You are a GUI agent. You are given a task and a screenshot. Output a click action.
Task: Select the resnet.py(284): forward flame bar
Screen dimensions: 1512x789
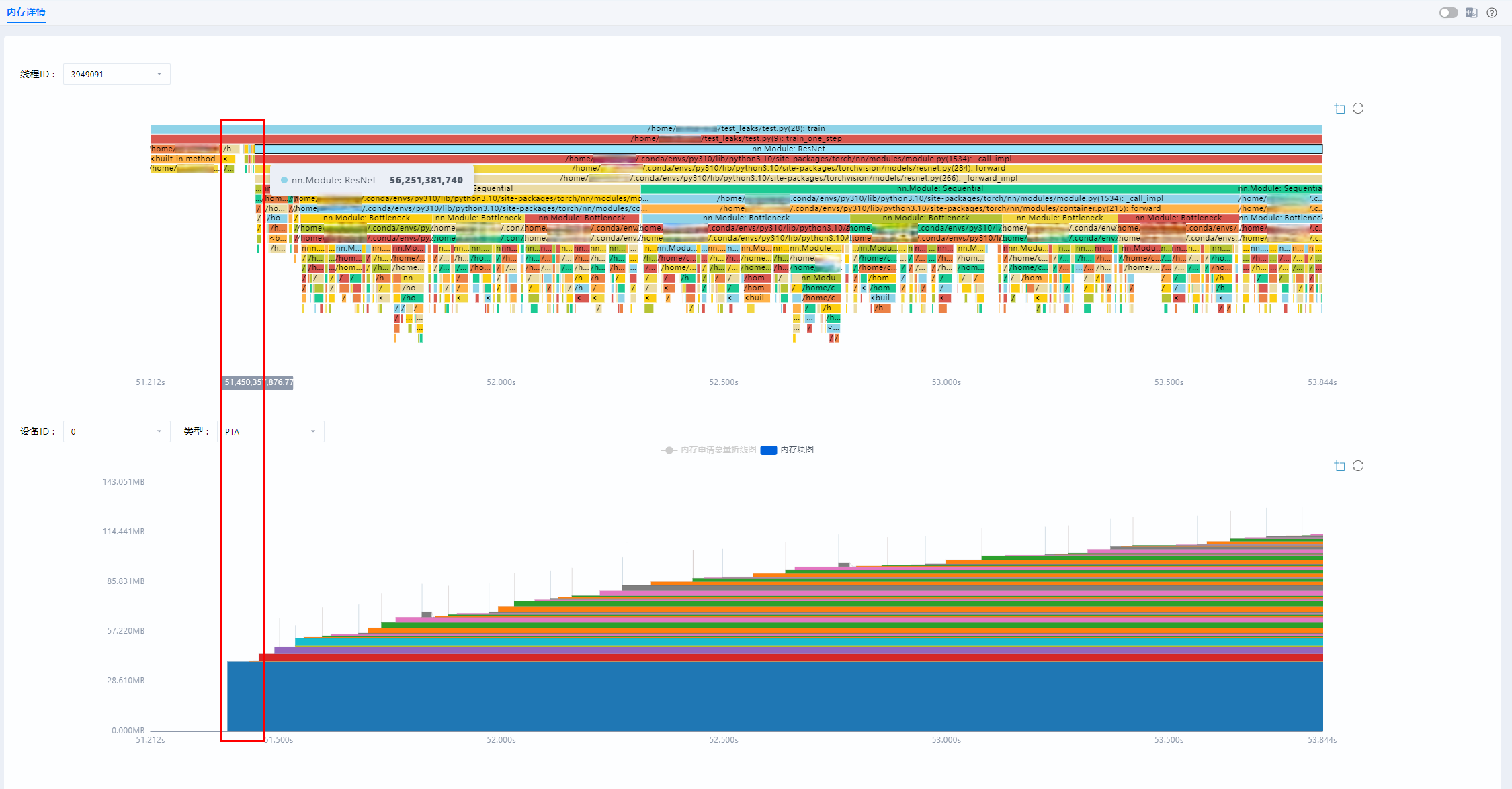point(789,169)
